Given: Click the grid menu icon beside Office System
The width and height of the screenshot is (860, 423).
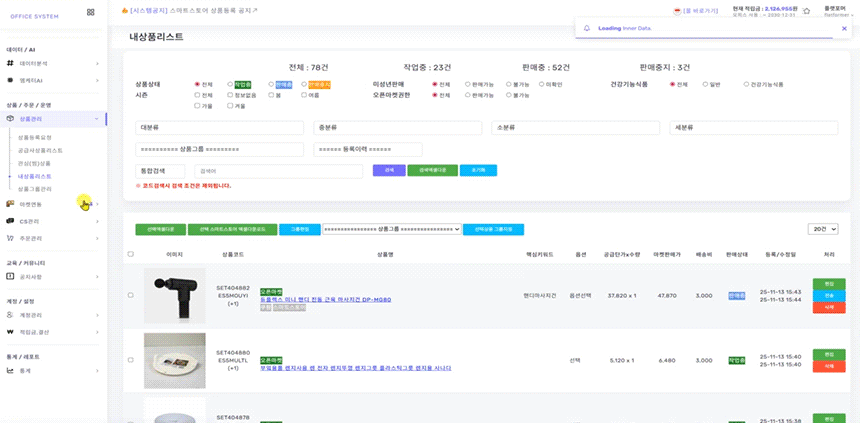Looking at the screenshot, I should [x=91, y=12].
